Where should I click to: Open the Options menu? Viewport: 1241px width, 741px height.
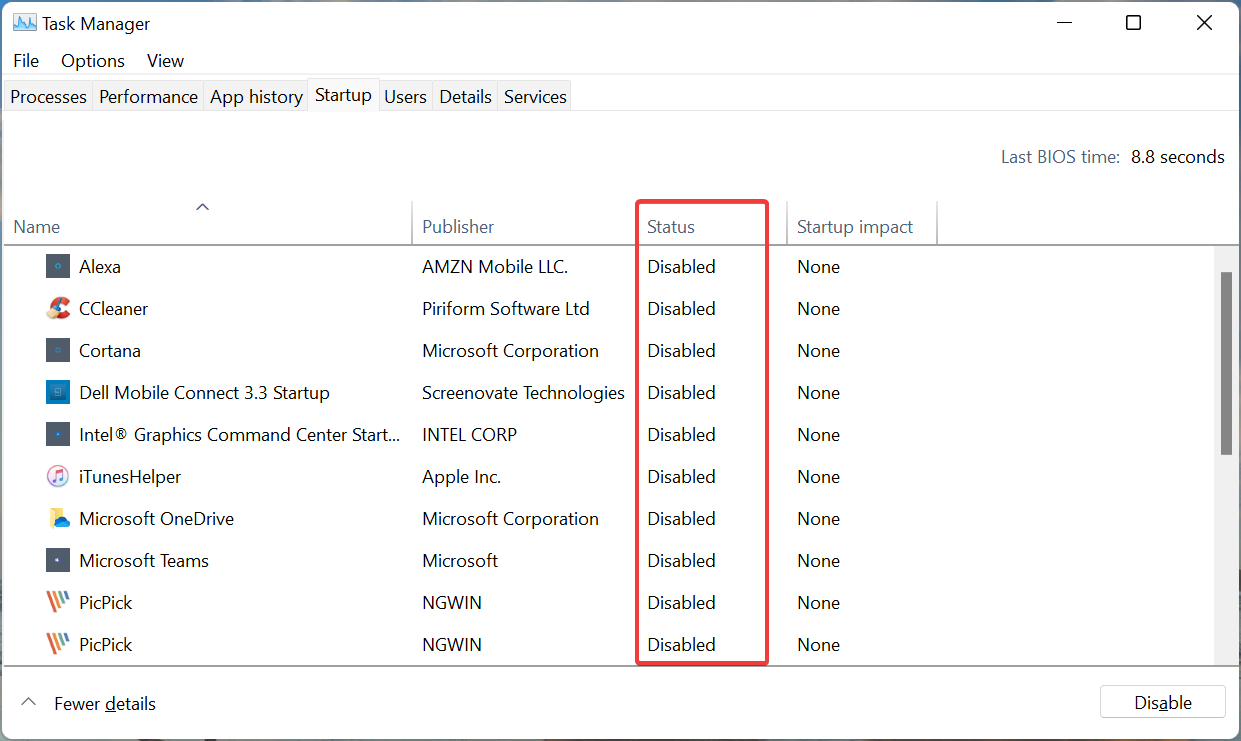[x=92, y=60]
